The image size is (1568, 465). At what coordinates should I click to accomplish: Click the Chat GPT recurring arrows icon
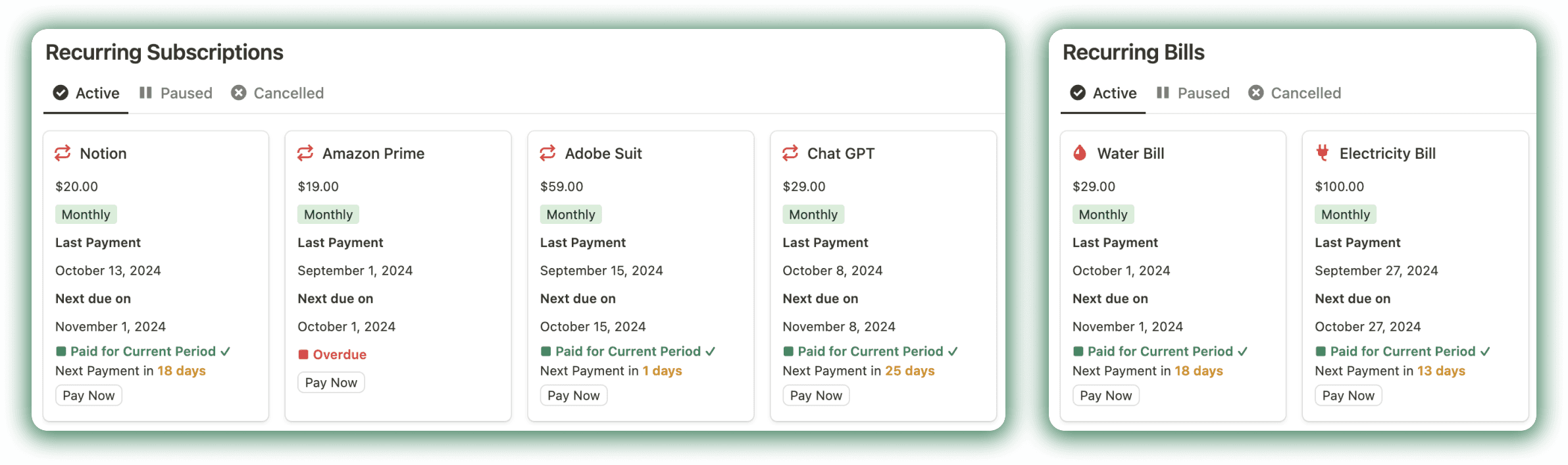click(x=790, y=153)
